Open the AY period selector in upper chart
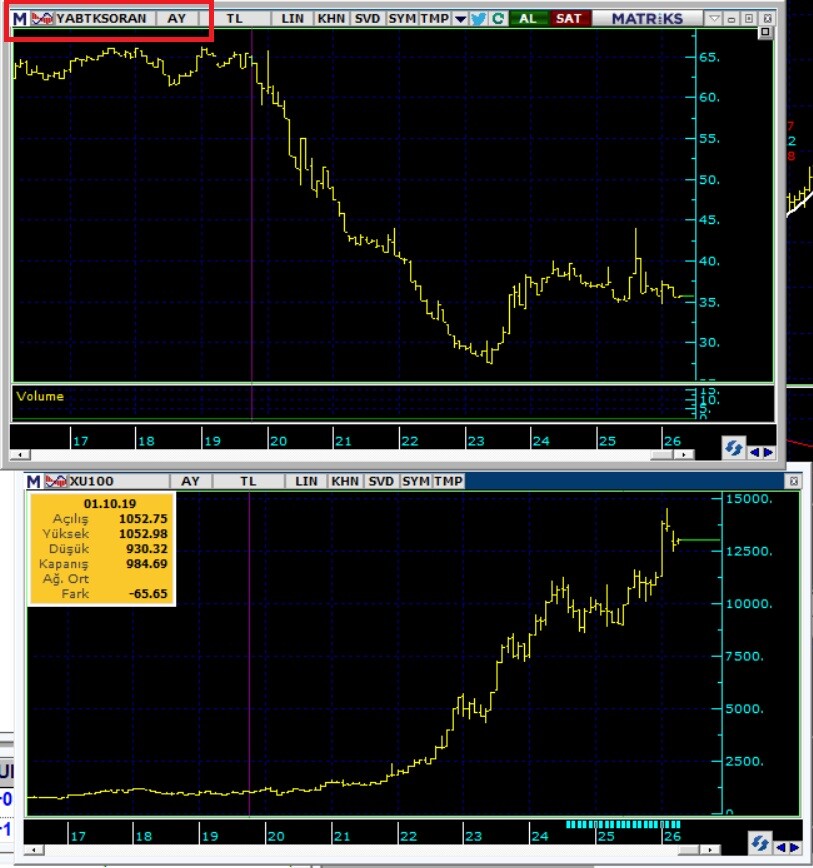This screenshot has width=813, height=868. 177,18
